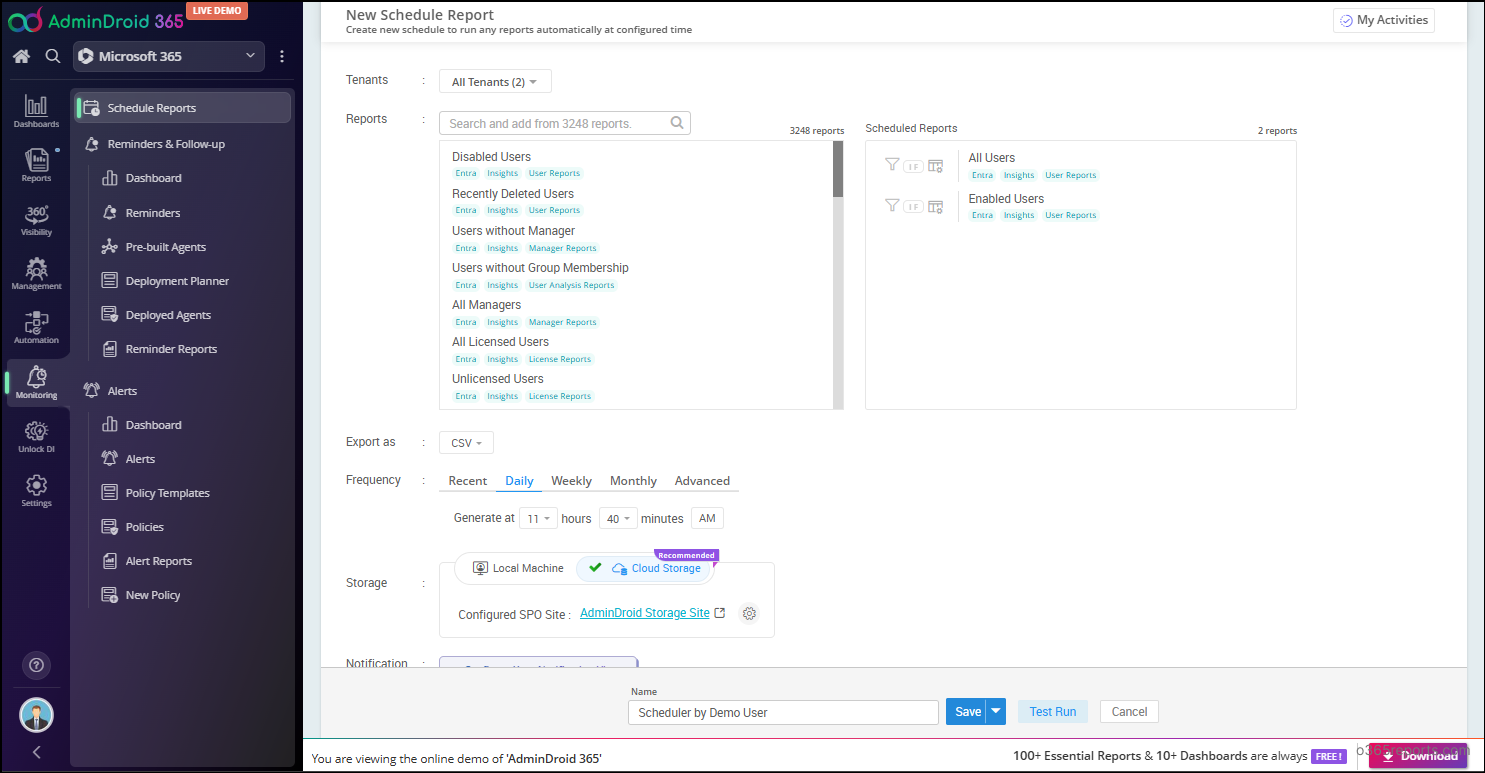
Task: Switch to the Recent frequency tab
Action: (467, 481)
